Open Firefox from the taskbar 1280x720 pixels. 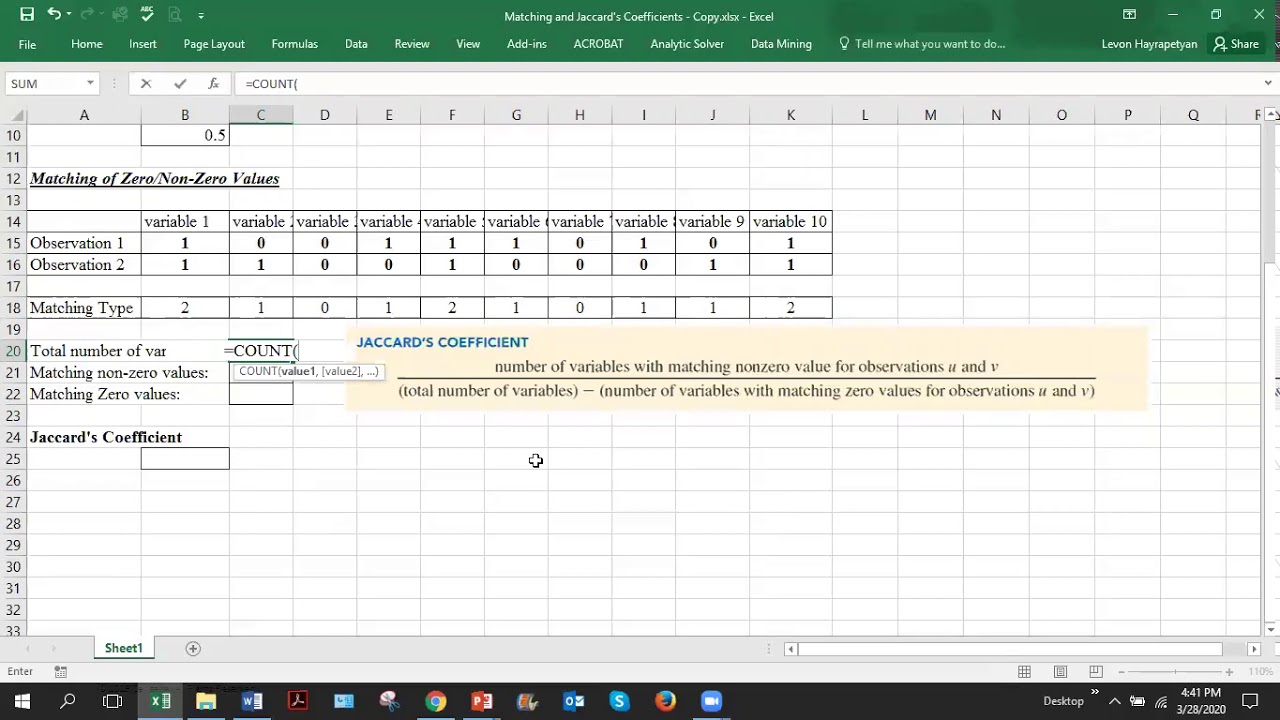pyautogui.click(x=665, y=701)
